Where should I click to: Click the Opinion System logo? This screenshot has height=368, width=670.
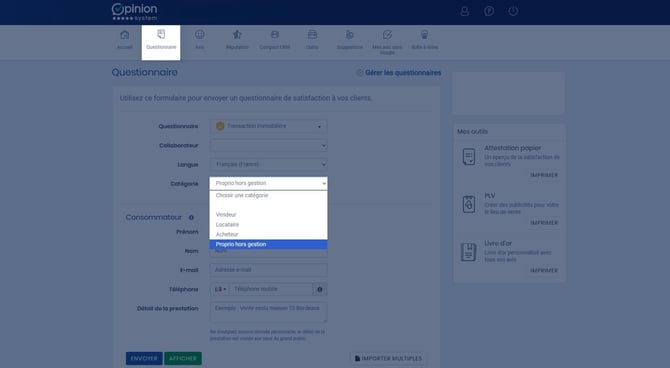click(x=135, y=12)
